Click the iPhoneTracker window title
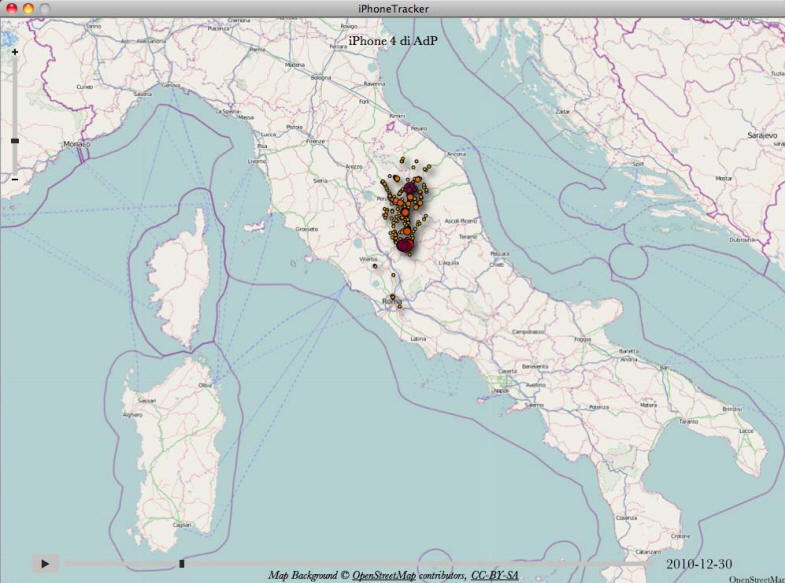The image size is (785, 583). pyautogui.click(x=393, y=9)
